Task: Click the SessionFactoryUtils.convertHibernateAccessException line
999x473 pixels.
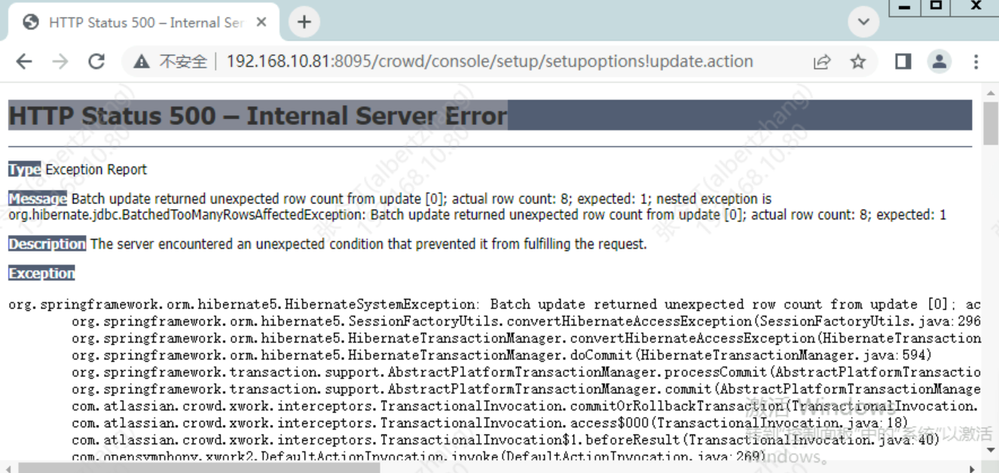Action: [526, 321]
